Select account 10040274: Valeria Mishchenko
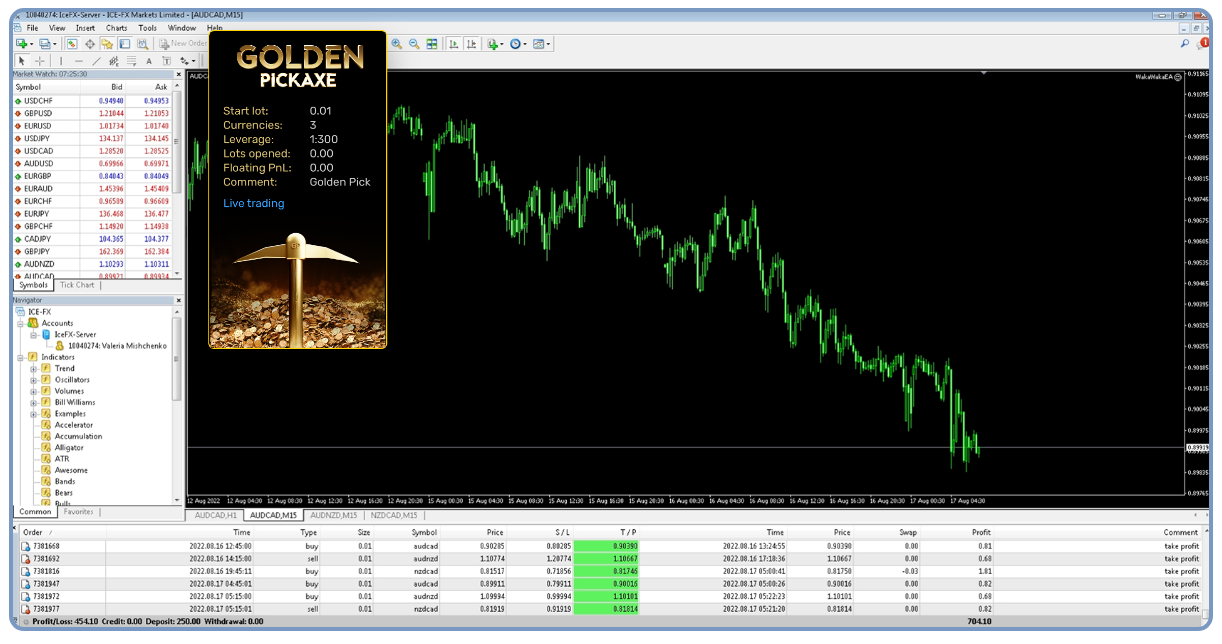Screen dimensions: 1222x644 coord(117,346)
